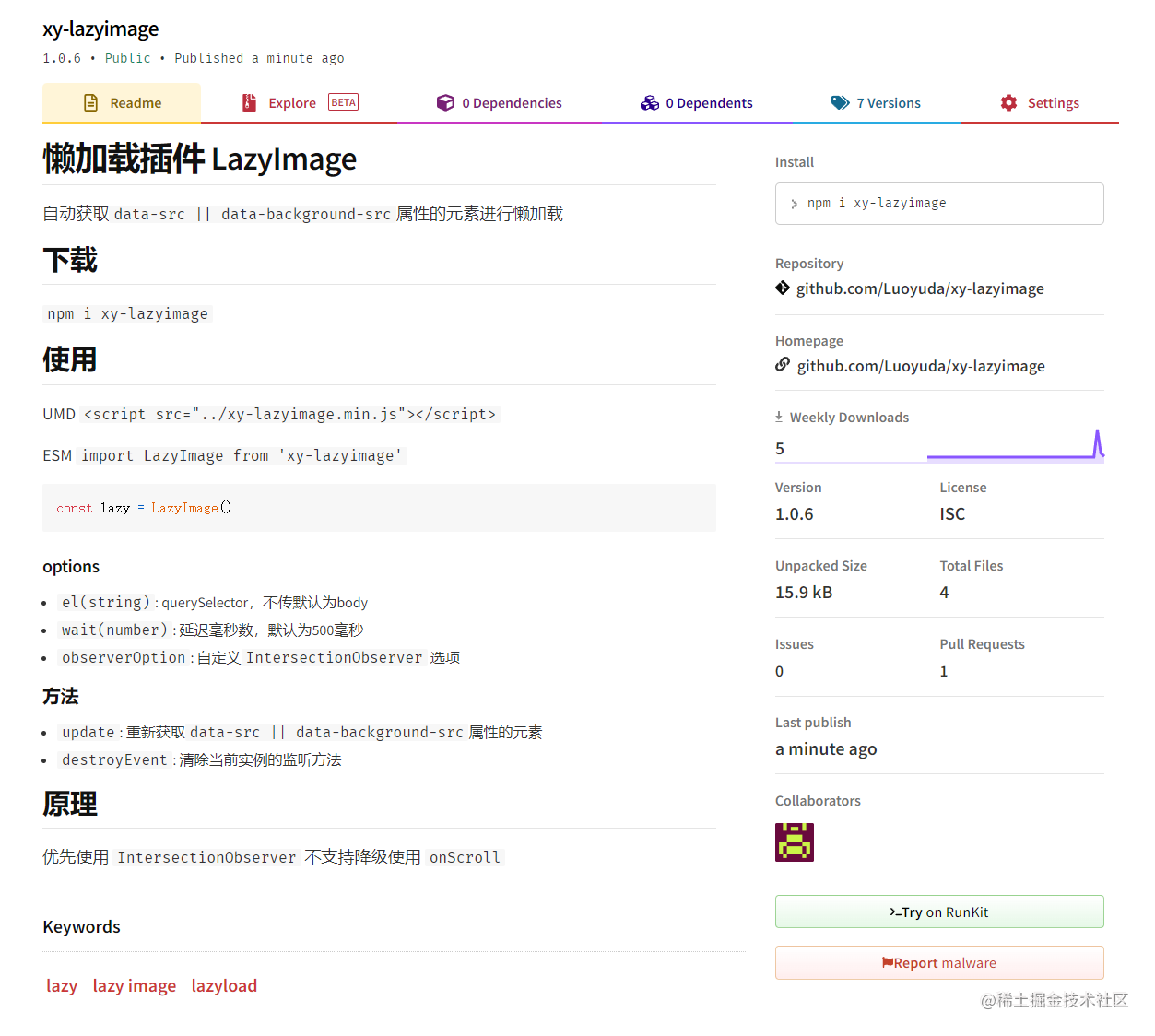1155x1036 pixels.
Task: Click the Pull Requests count 1
Action: click(944, 671)
